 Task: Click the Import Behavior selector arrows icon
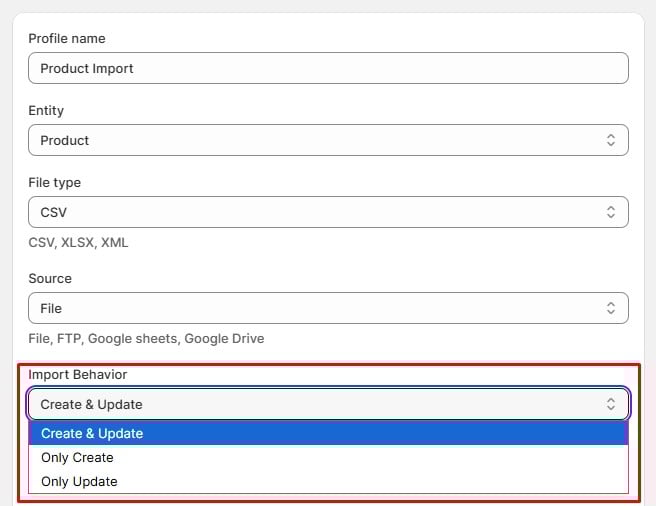(610, 404)
